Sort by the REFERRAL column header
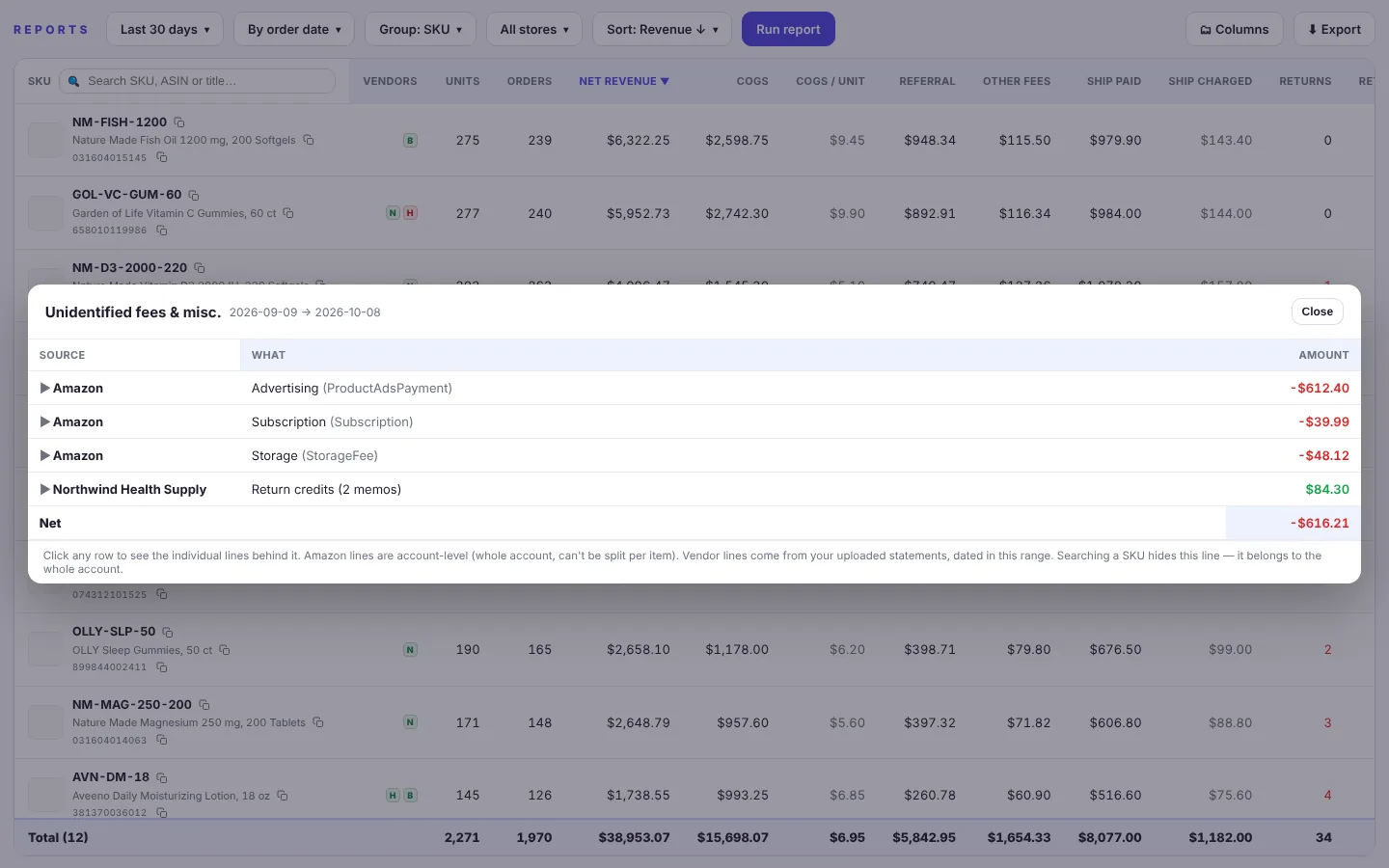 click(927, 81)
